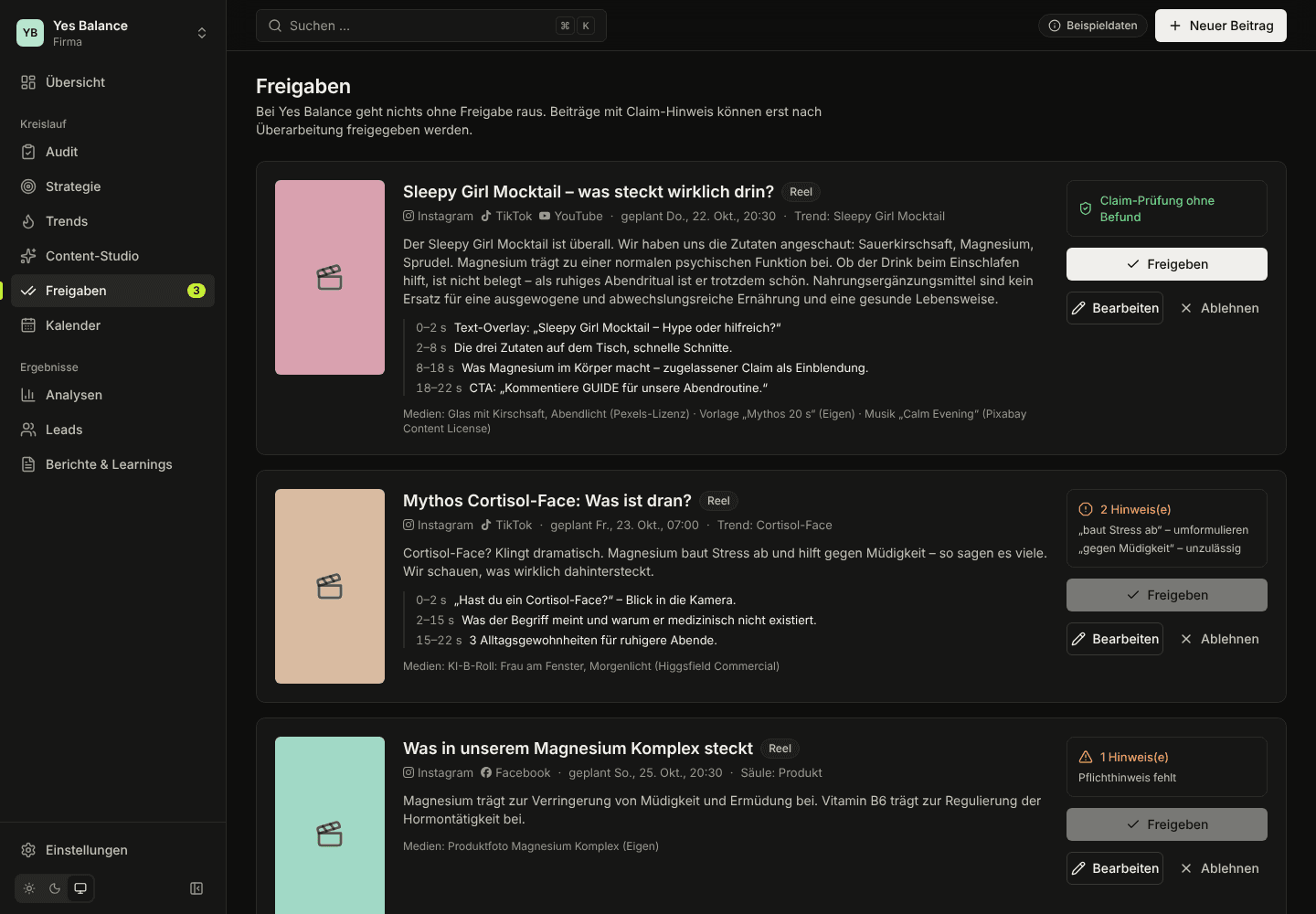Focus the Suchen search field
The image size is (1316, 914).
431,26
